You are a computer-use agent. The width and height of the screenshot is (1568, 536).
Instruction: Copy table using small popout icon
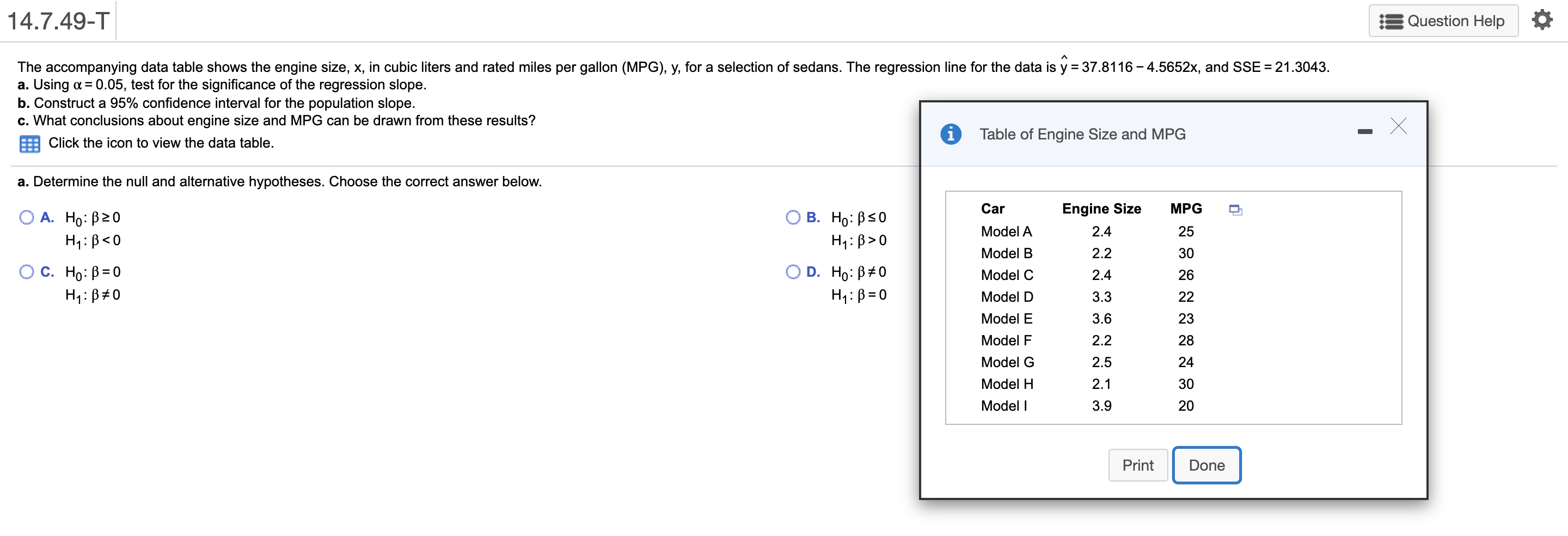(1235, 210)
